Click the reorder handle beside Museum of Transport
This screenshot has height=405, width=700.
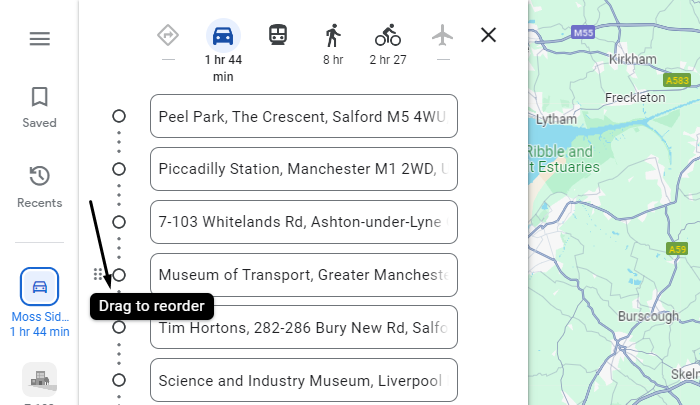coord(98,275)
